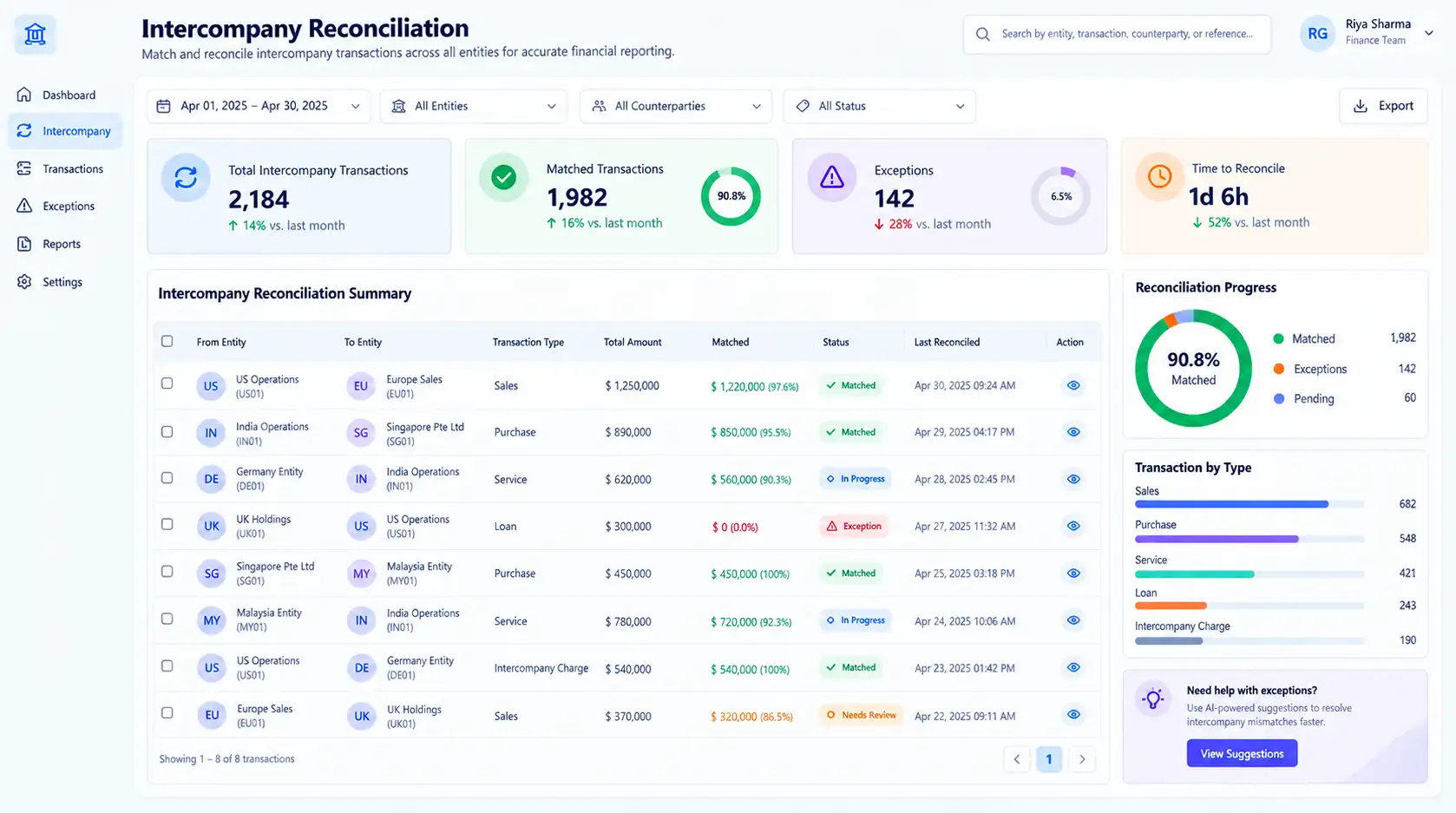The image size is (1456, 813).
Task: Open eye icon for Europe Sales to UK Holdings
Action: (1073, 715)
